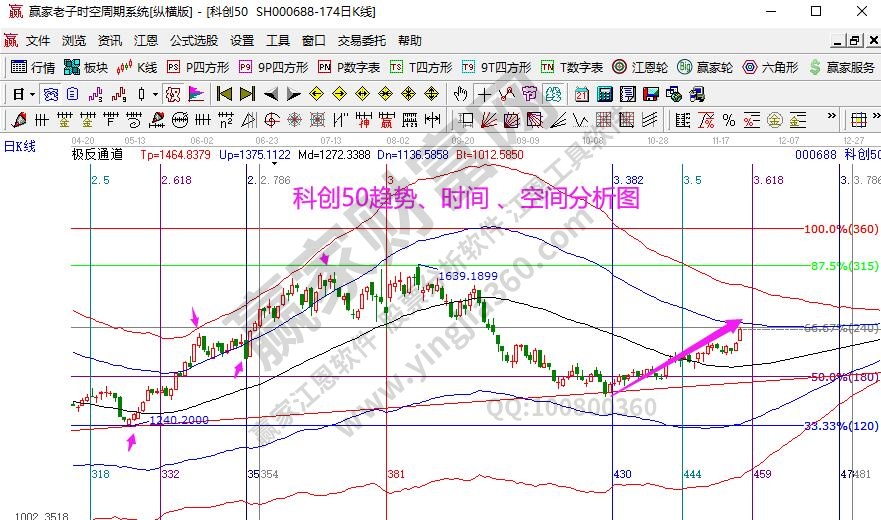This screenshot has height=520, width=881.
Task: Click the percent sign drawing tool
Action: coord(729,120)
